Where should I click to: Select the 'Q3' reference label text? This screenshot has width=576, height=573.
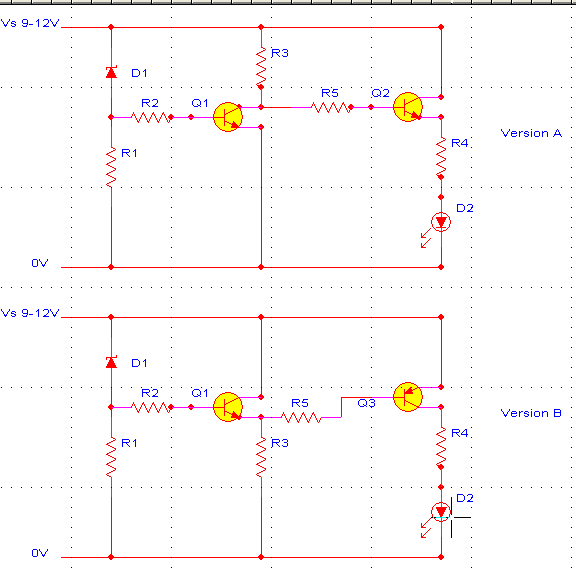366,403
